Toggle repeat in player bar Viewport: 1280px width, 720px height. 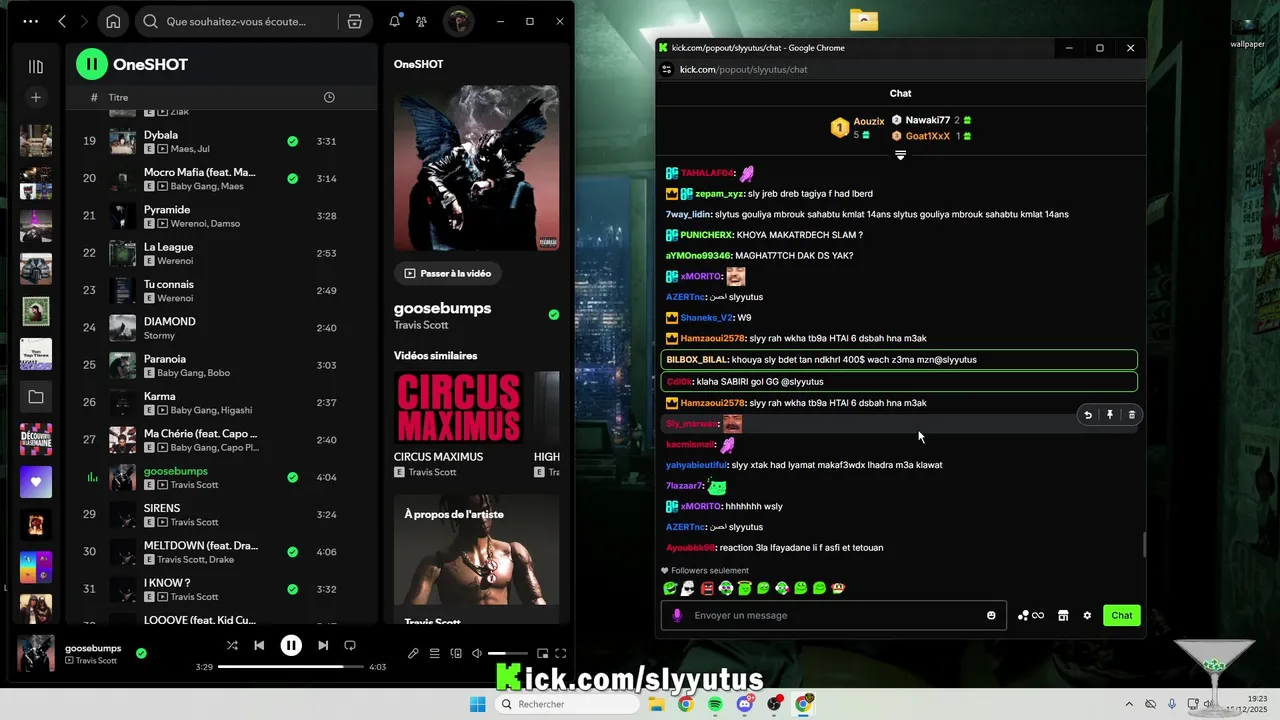350,645
